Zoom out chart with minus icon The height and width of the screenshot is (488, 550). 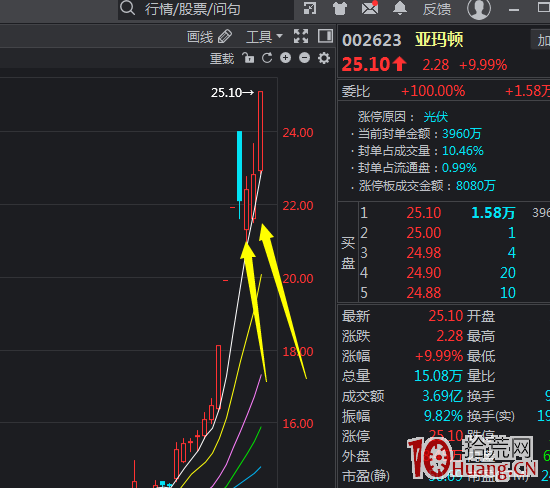pos(304,58)
